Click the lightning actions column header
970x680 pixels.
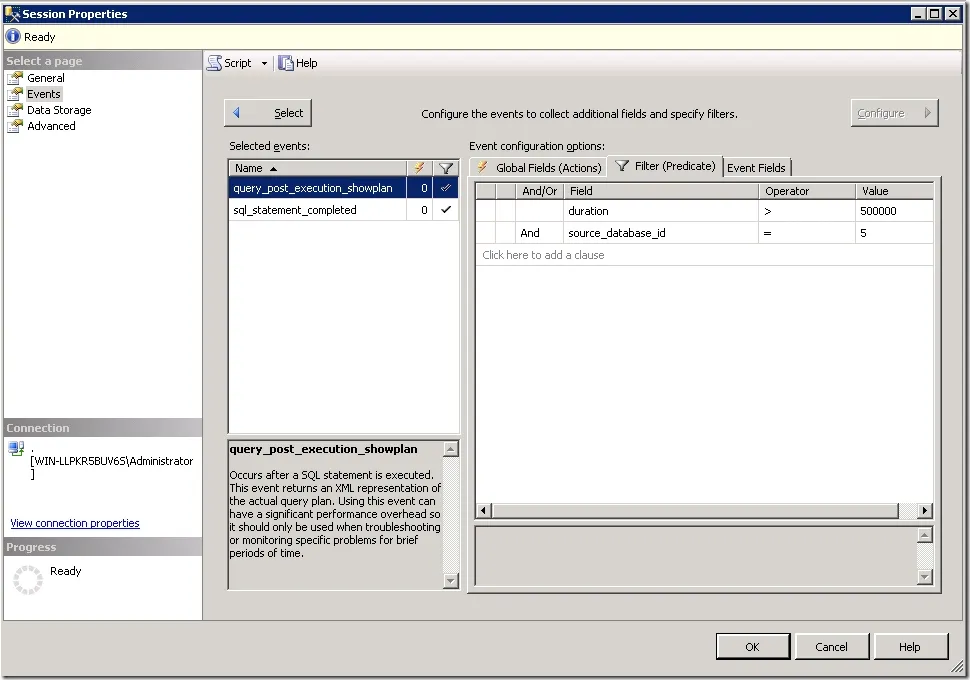pyautogui.click(x=419, y=168)
